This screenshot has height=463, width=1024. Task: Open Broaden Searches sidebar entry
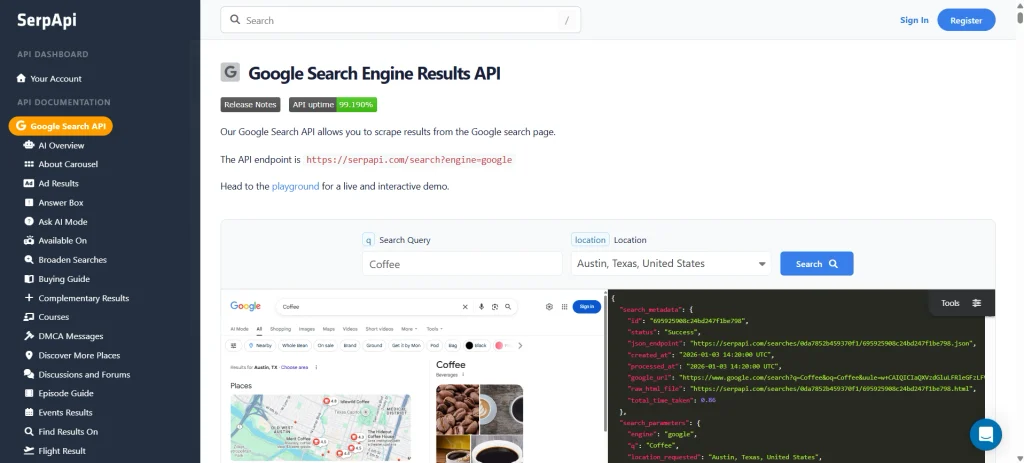(72, 259)
